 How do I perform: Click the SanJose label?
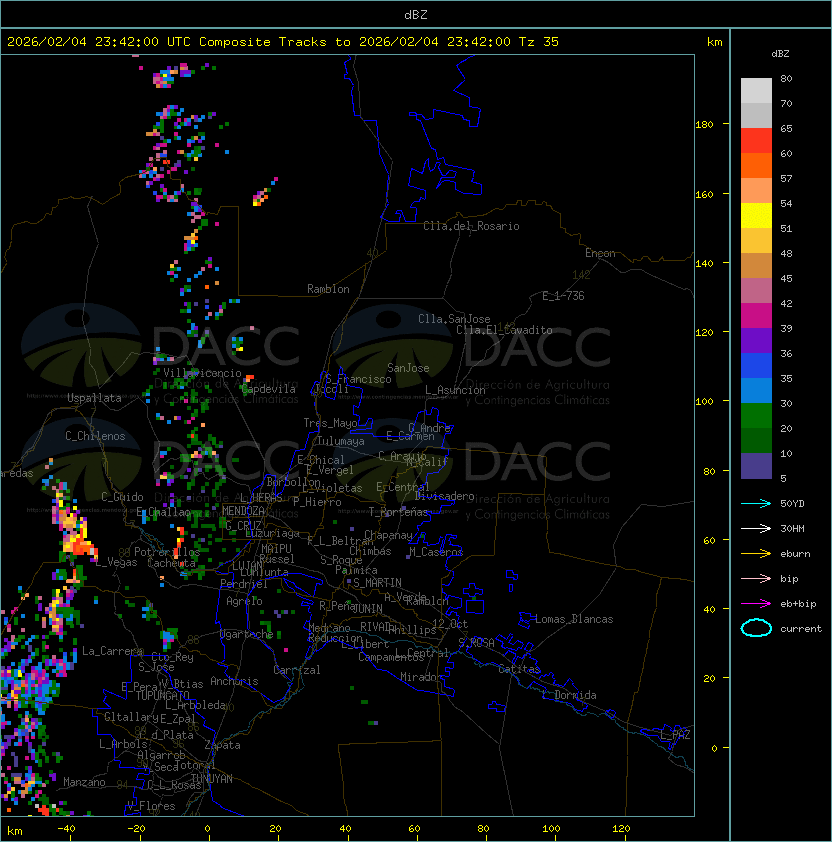[408, 368]
